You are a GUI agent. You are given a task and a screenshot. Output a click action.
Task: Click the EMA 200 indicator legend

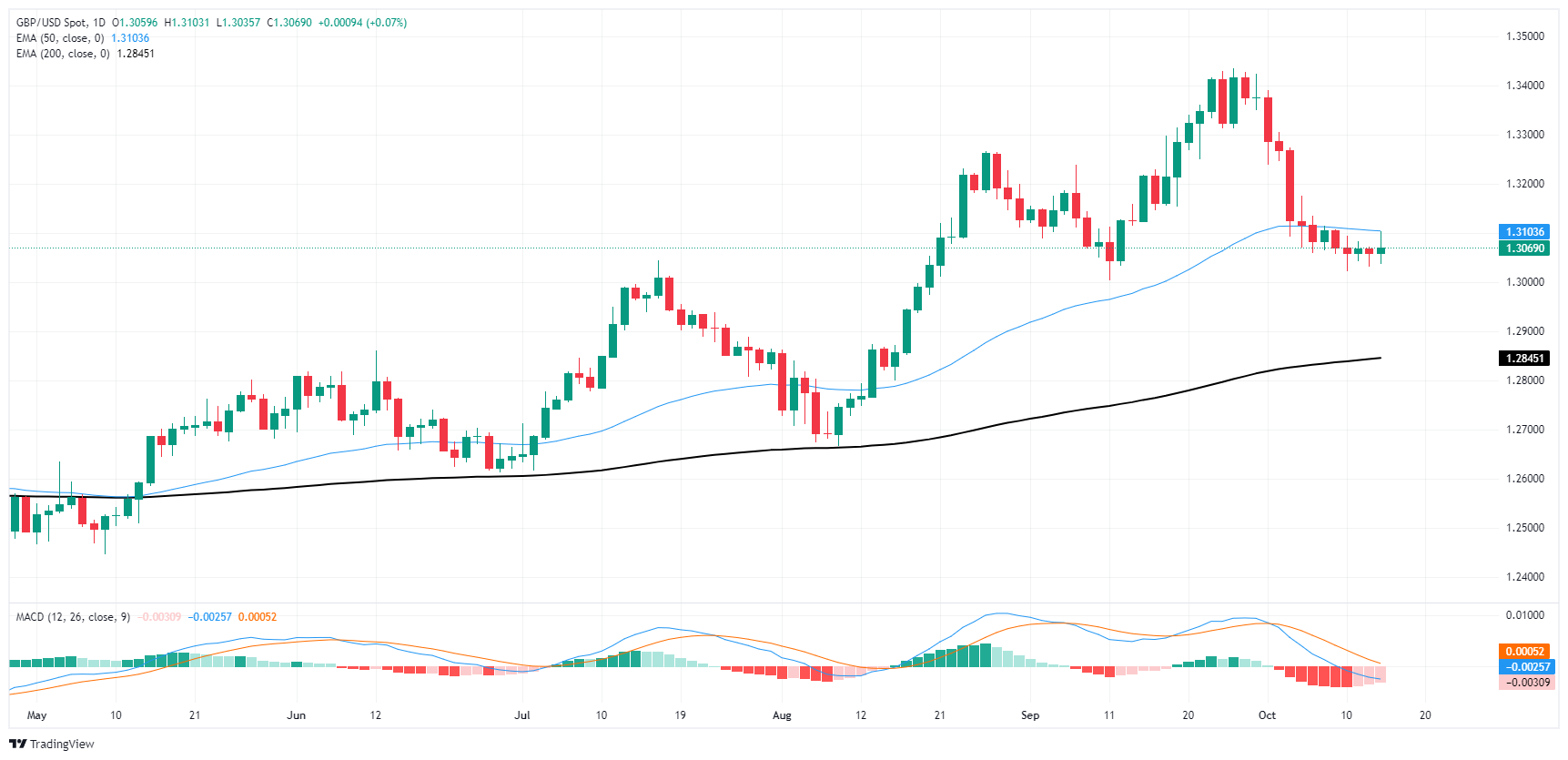click(64, 54)
